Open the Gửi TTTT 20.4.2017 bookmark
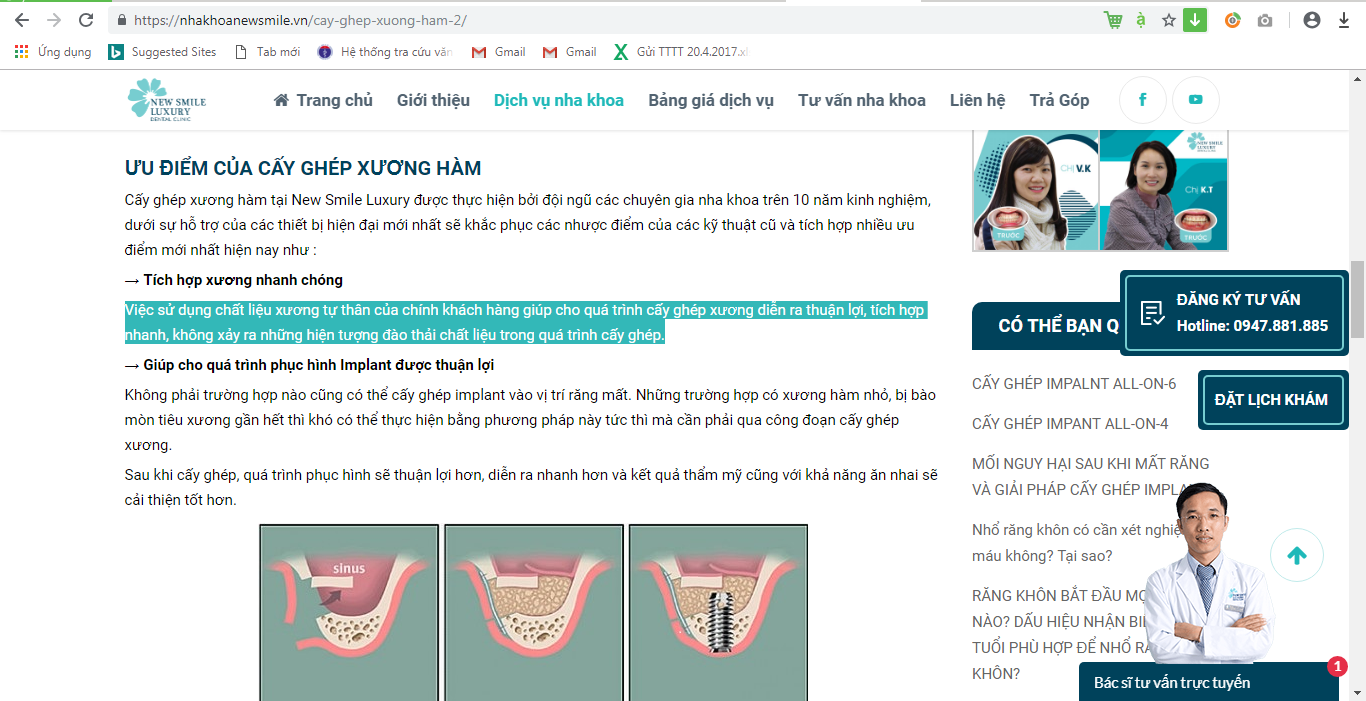 [x=680, y=52]
